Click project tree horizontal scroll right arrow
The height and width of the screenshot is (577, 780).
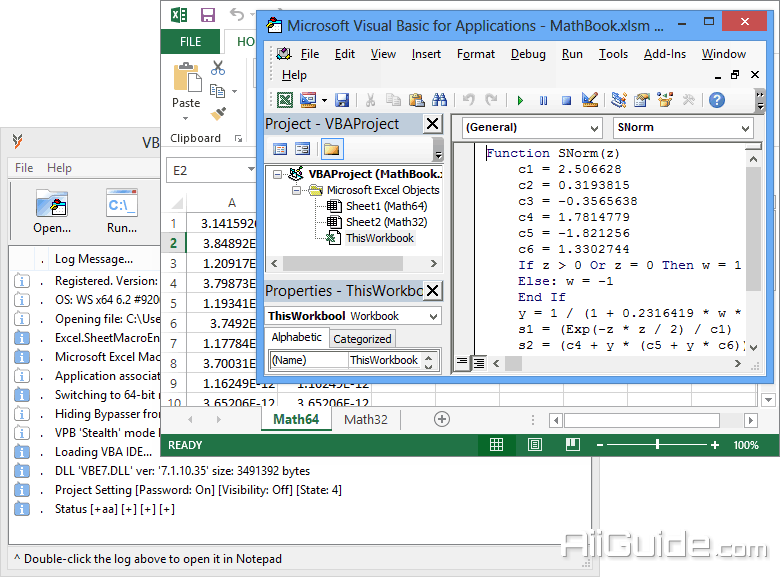[433, 263]
